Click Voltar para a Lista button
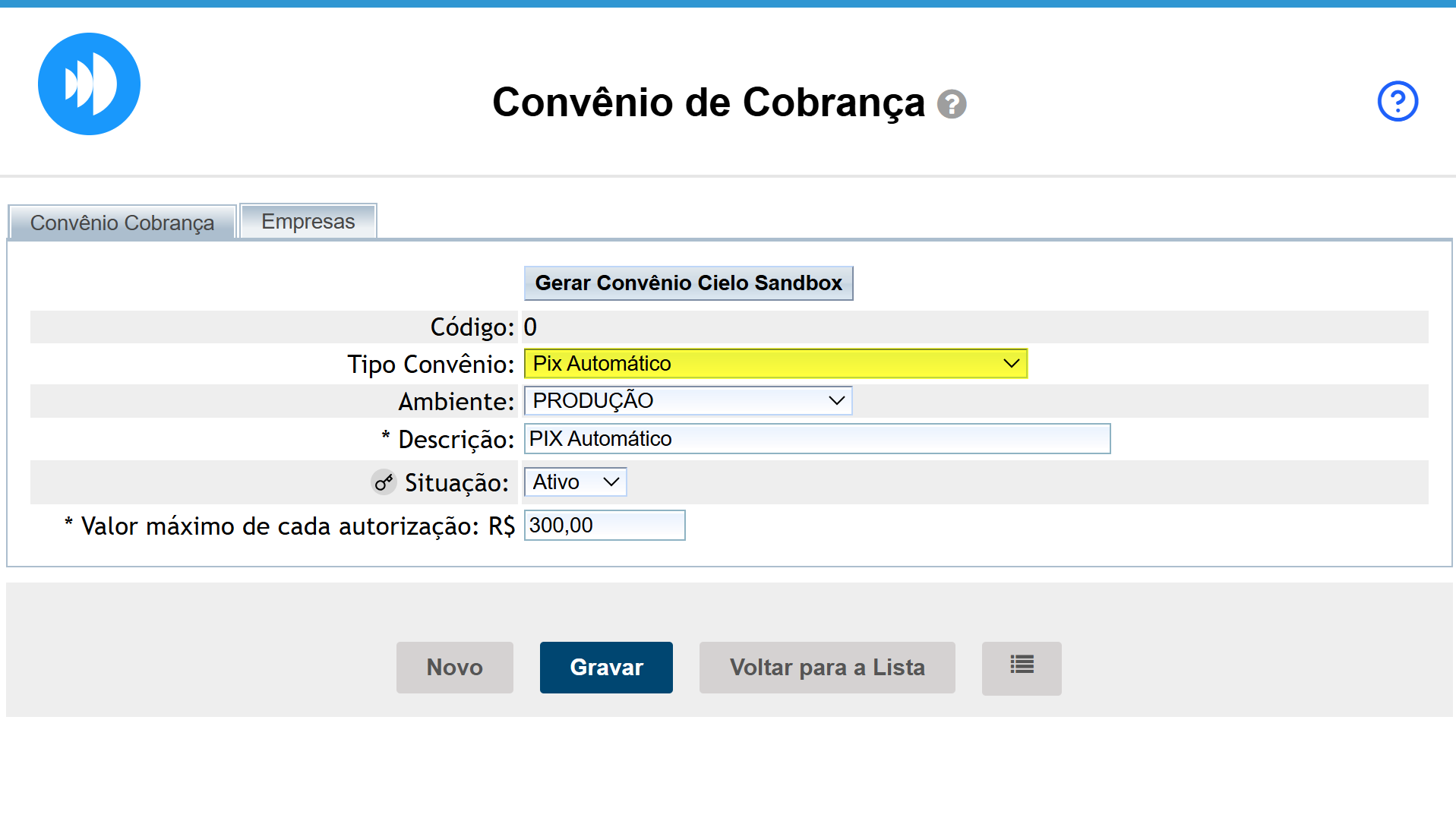1456x818 pixels. (826, 667)
